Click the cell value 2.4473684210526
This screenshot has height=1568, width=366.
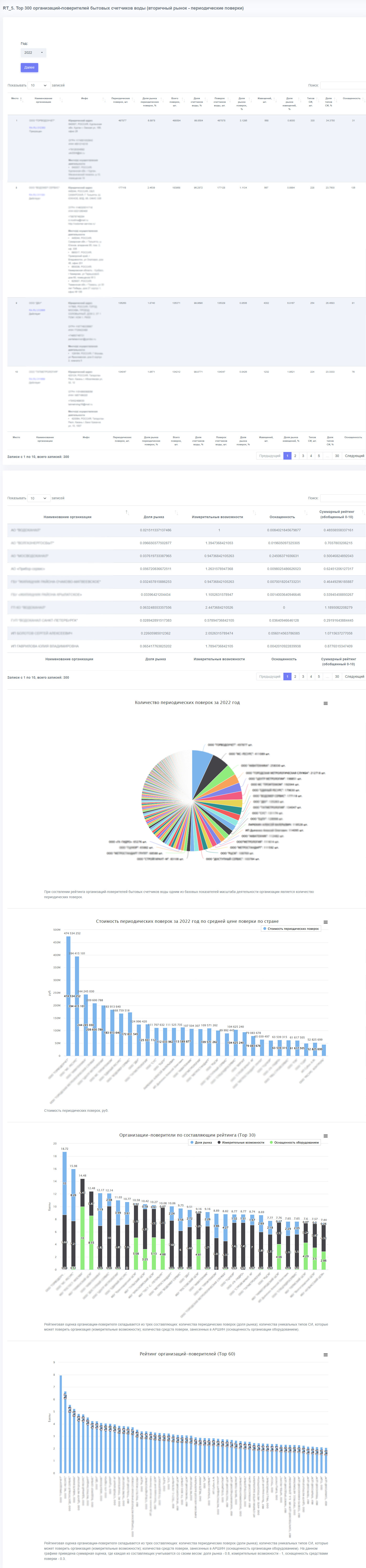(x=219, y=607)
